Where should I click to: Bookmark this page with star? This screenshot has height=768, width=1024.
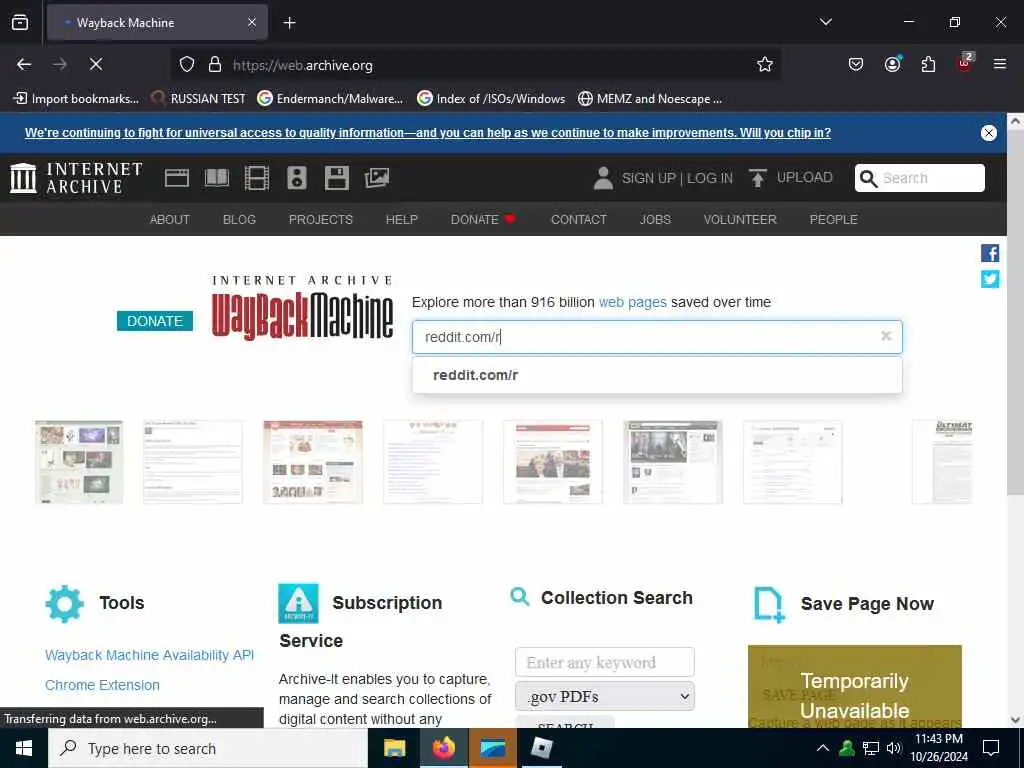765,64
